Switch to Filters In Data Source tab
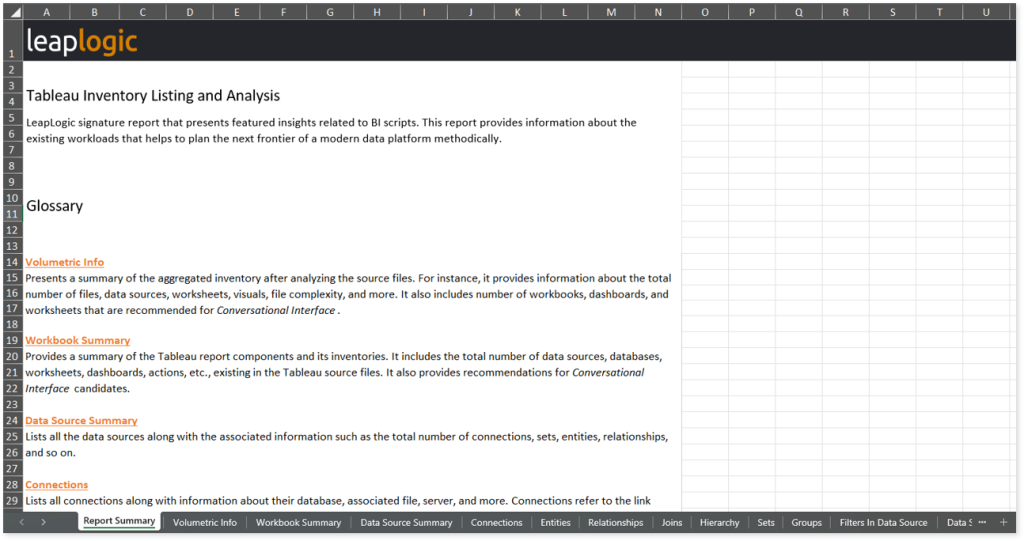 coord(883,523)
